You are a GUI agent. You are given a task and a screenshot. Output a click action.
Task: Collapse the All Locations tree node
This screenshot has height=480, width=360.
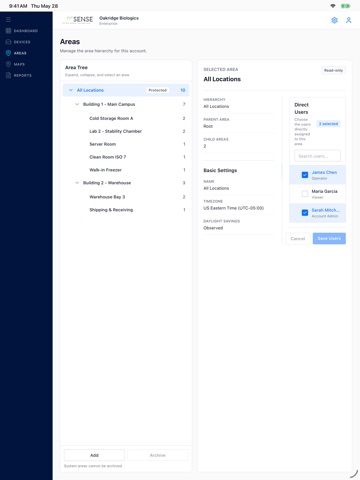(x=71, y=90)
